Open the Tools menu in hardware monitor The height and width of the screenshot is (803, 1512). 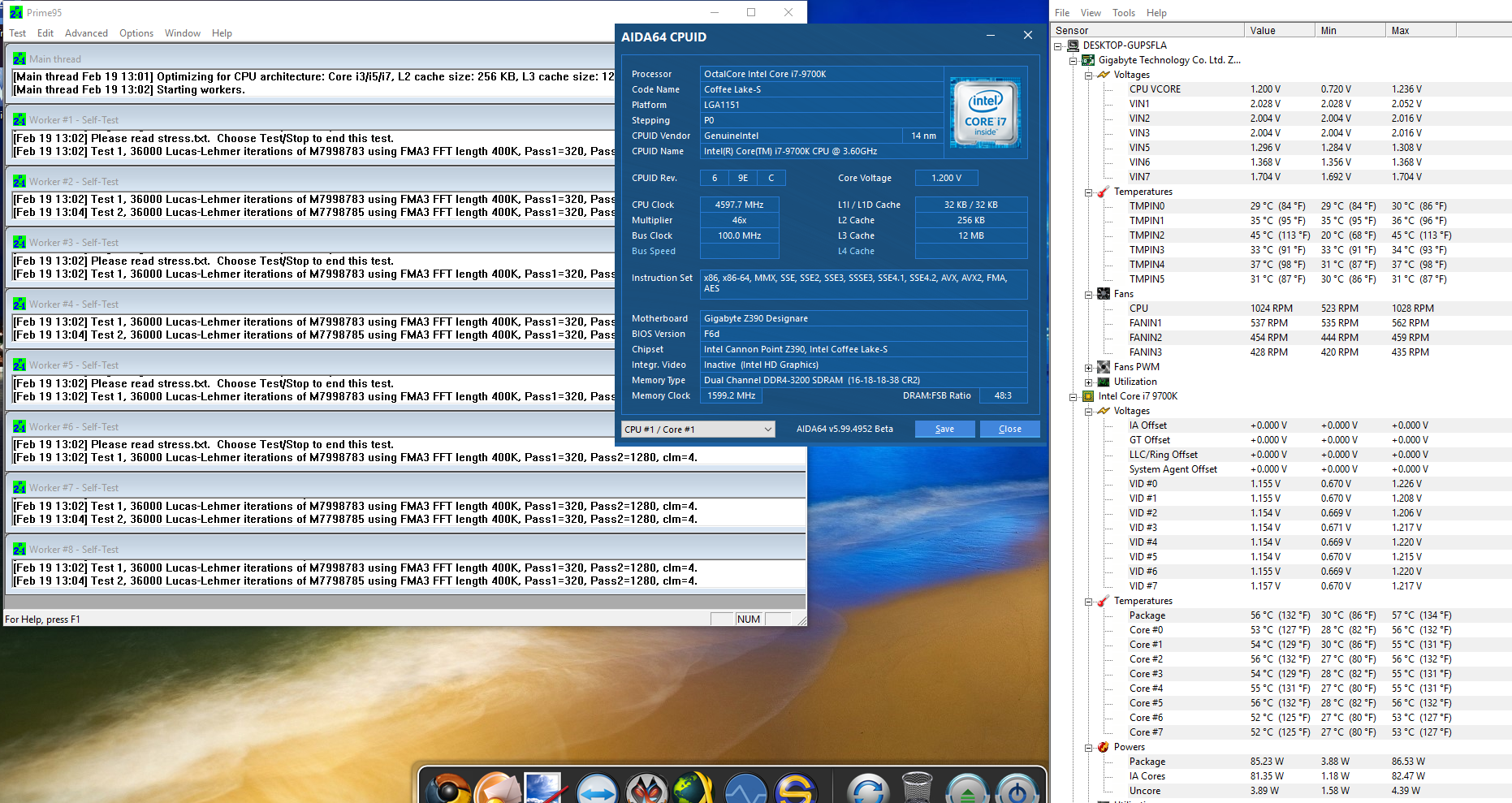[x=1124, y=13]
